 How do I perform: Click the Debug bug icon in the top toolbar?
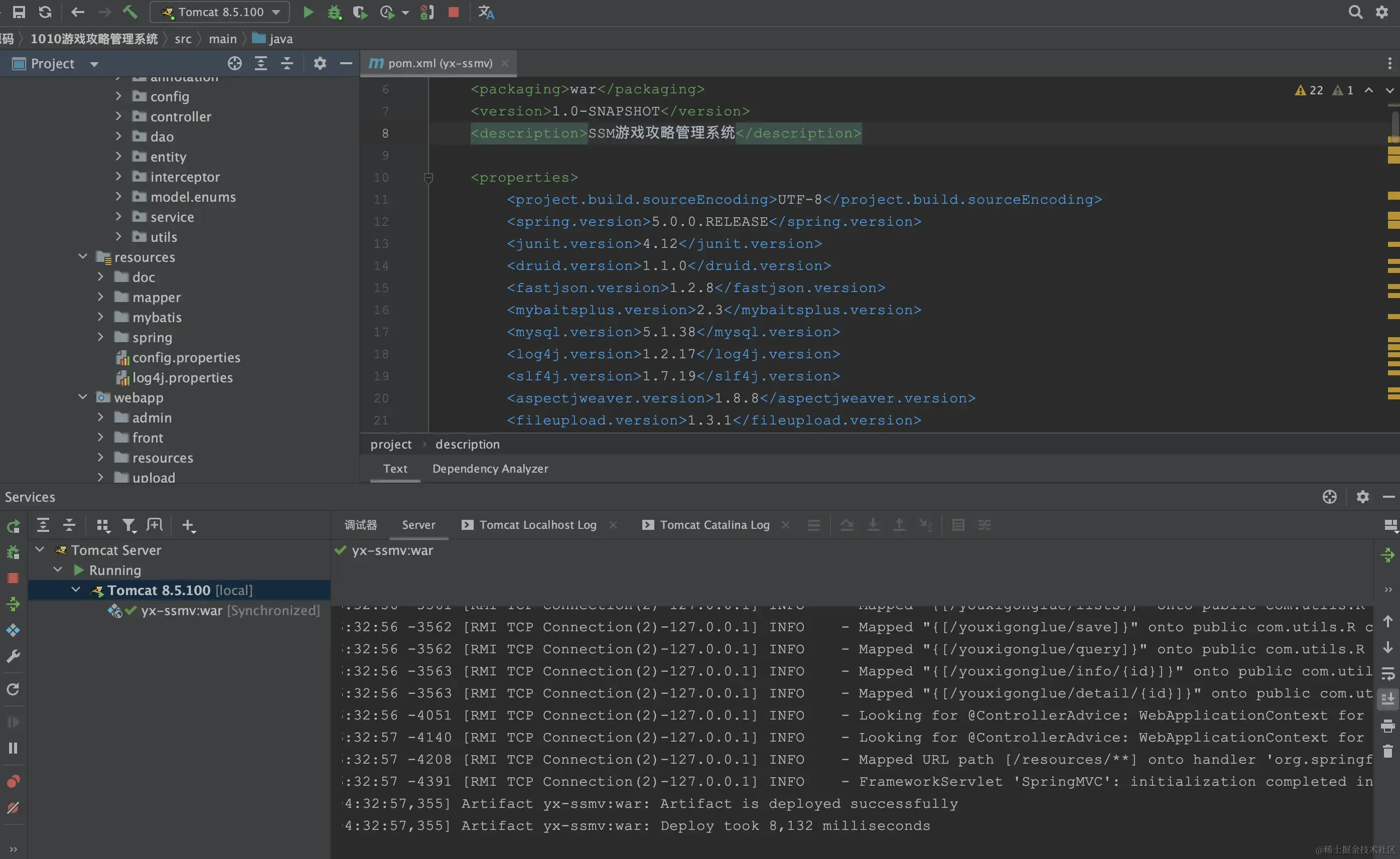pyautogui.click(x=335, y=12)
